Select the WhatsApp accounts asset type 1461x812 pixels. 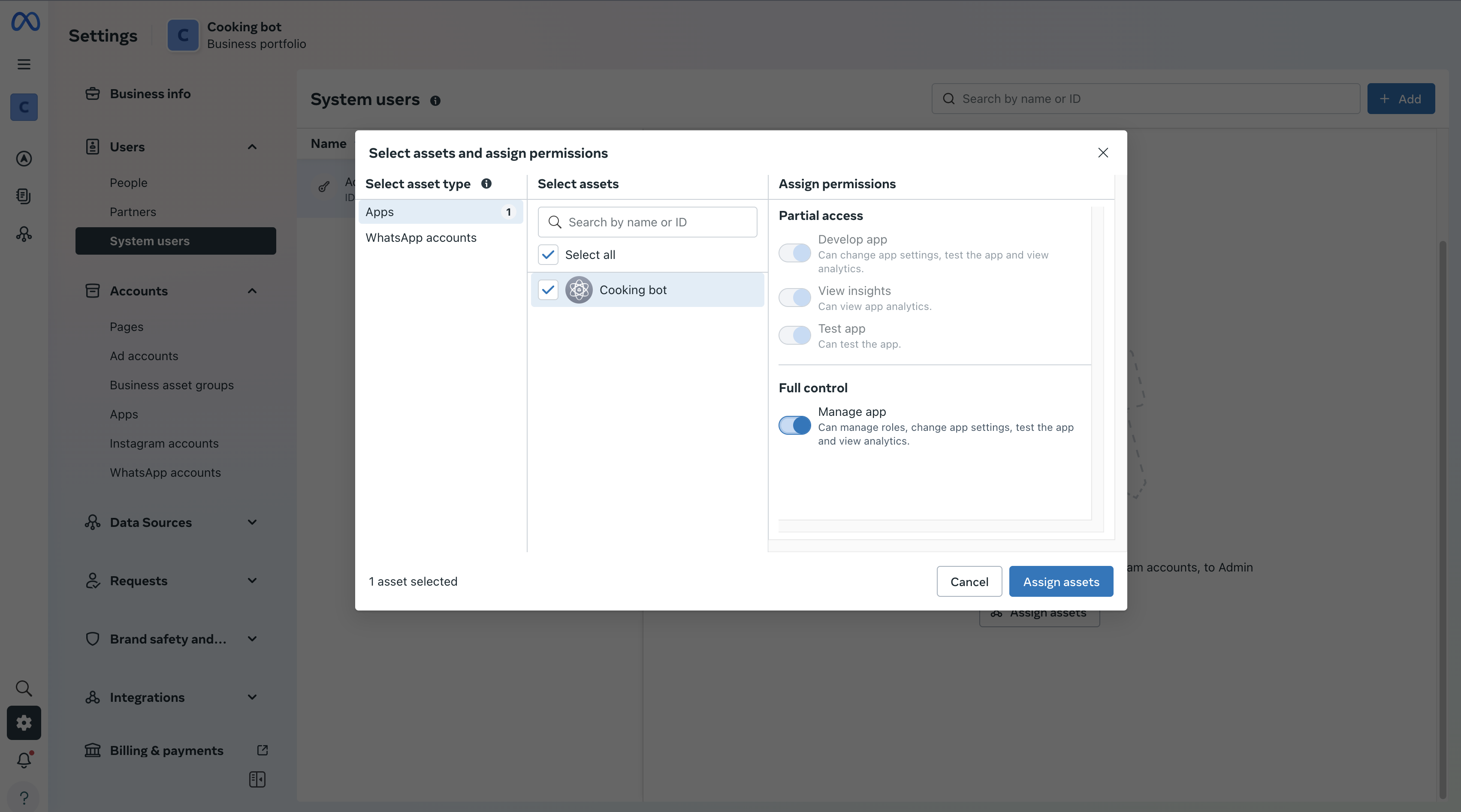[441, 238]
